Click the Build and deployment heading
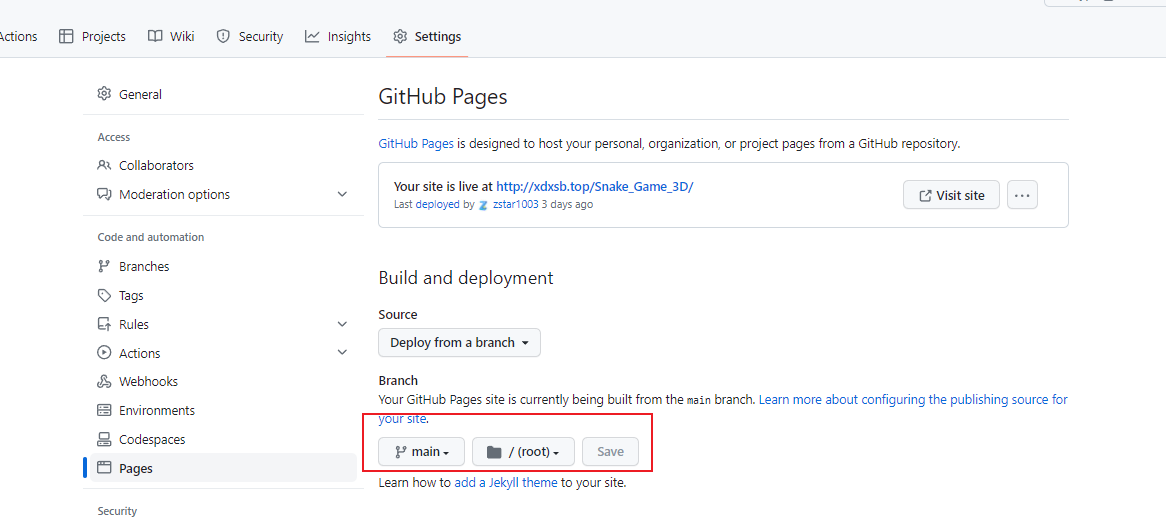The image size is (1166, 518). pyautogui.click(x=466, y=278)
